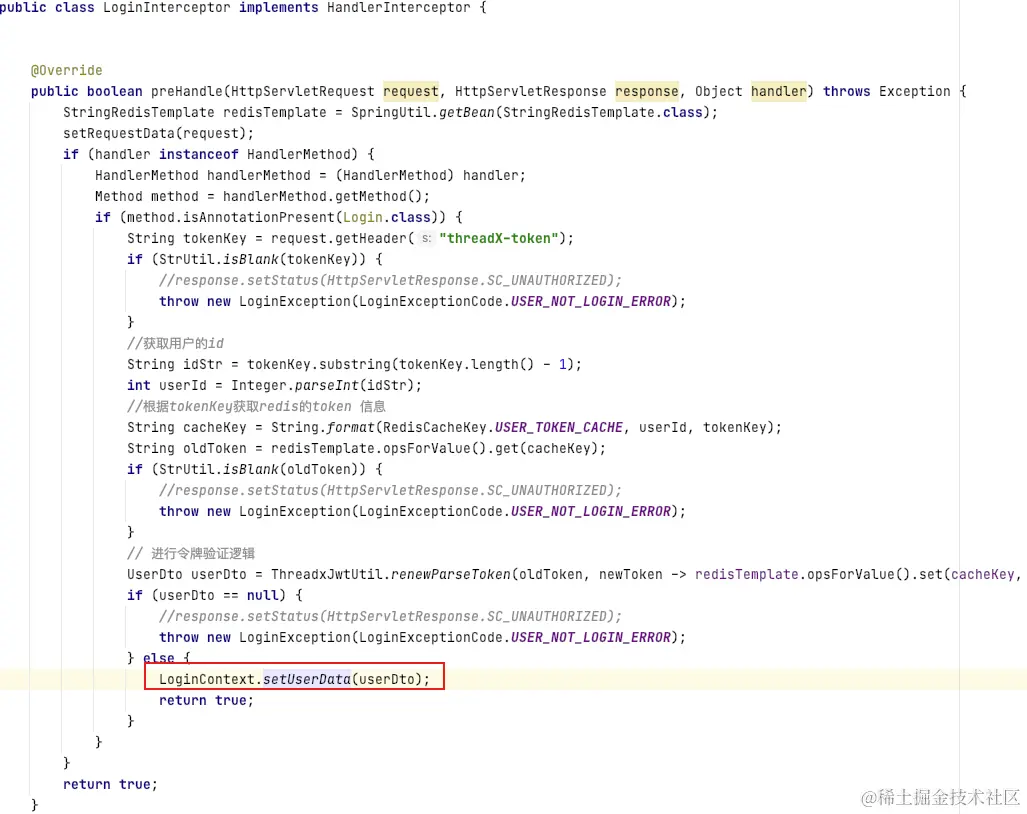This screenshot has height=814, width=1027.
Task: Click the @Override annotation
Action: pos(66,70)
